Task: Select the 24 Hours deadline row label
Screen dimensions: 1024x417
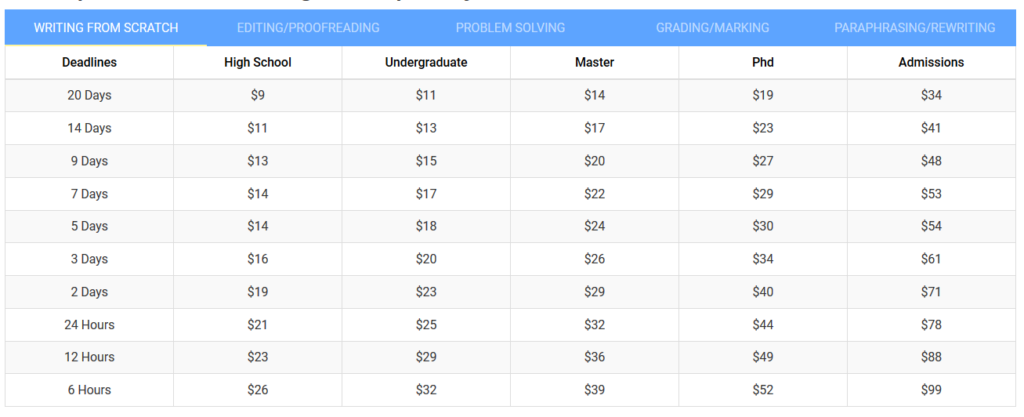Action: pos(89,324)
